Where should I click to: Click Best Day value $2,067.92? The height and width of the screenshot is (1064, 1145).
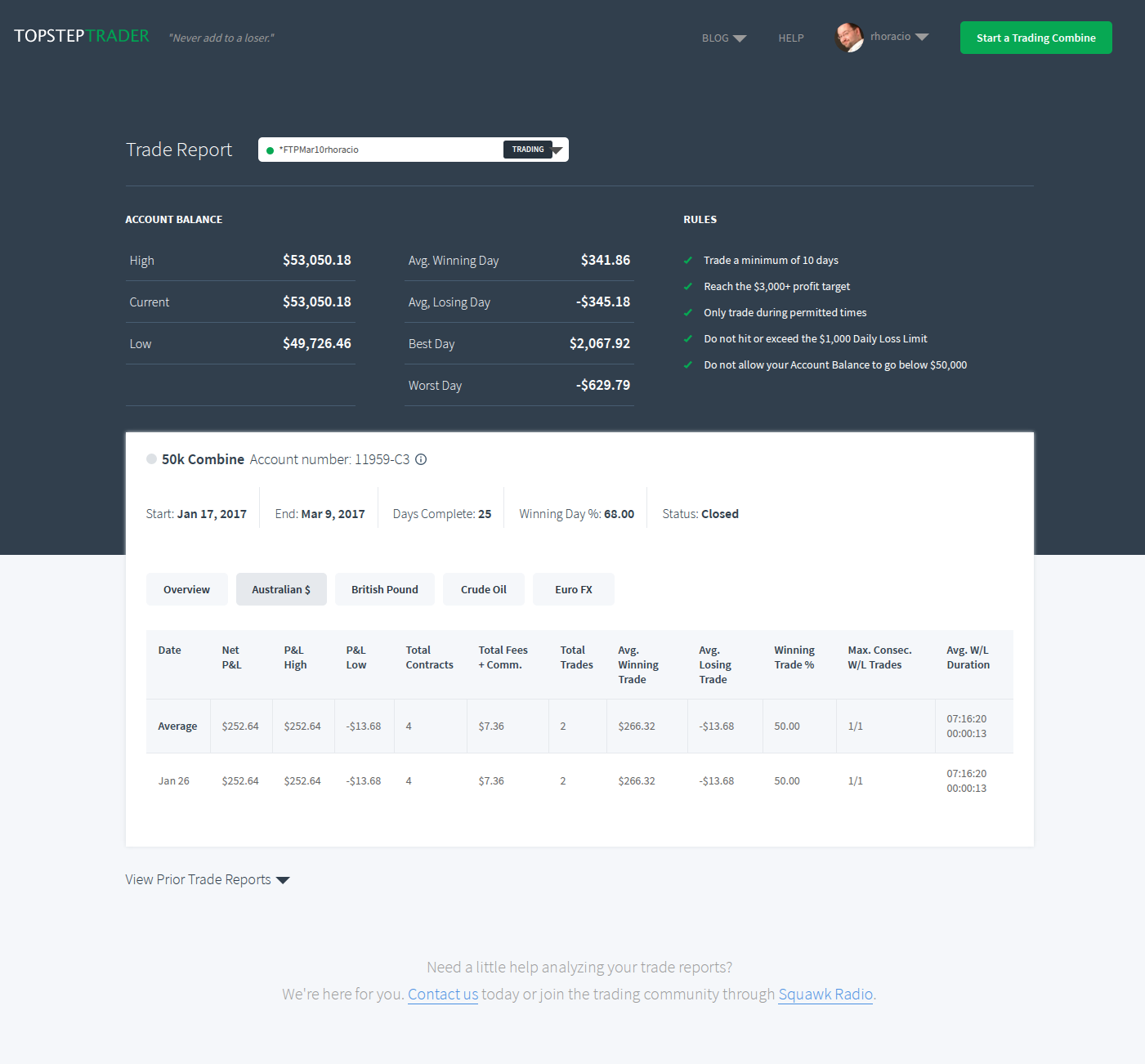tap(600, 343)
